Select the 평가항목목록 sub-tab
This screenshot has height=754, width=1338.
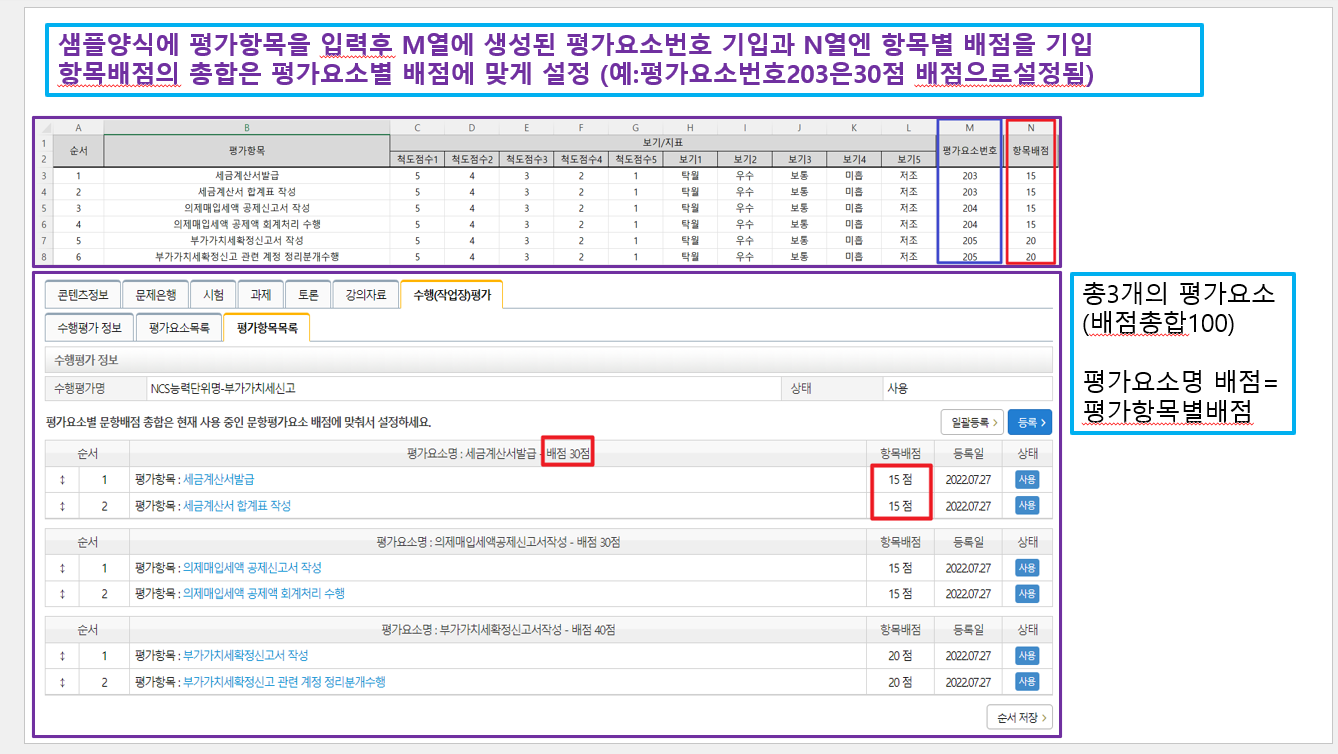266,327
